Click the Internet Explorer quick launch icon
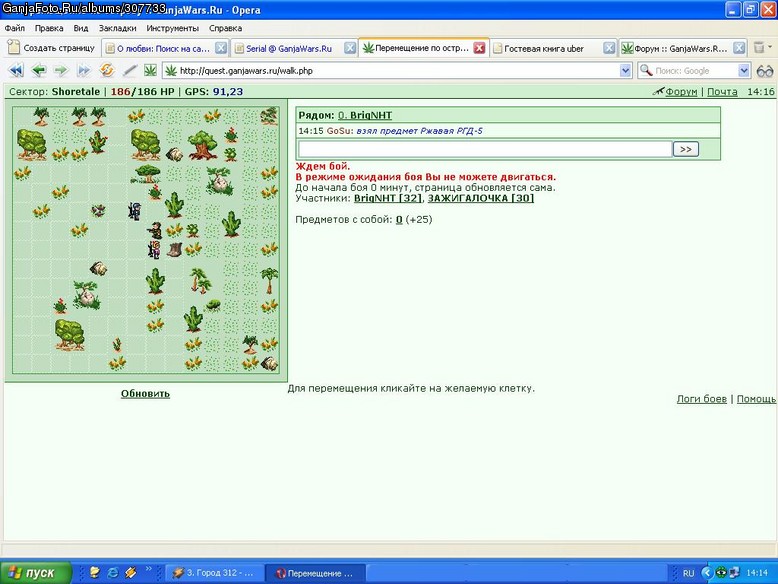 coord(113,573)
